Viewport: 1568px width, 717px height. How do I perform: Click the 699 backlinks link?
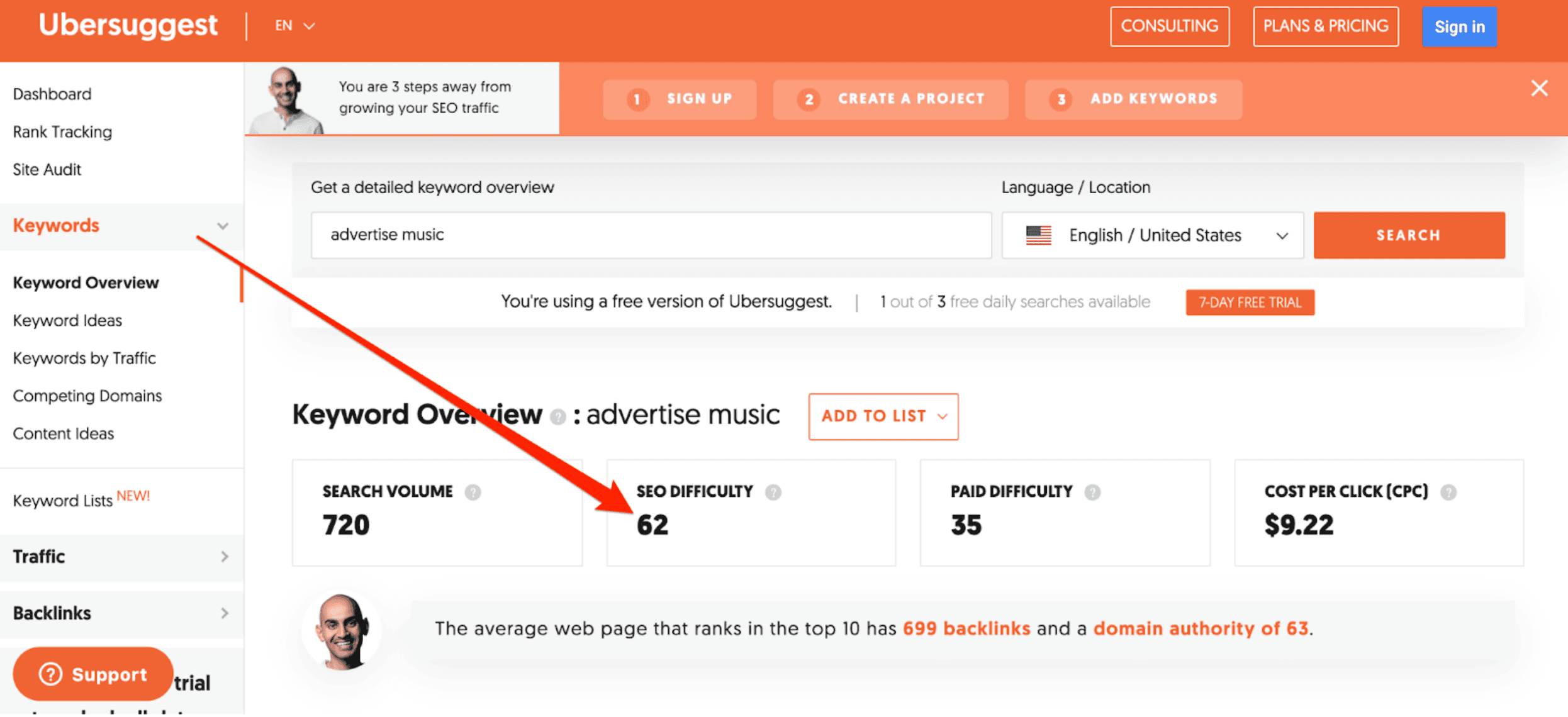point(966,629)
